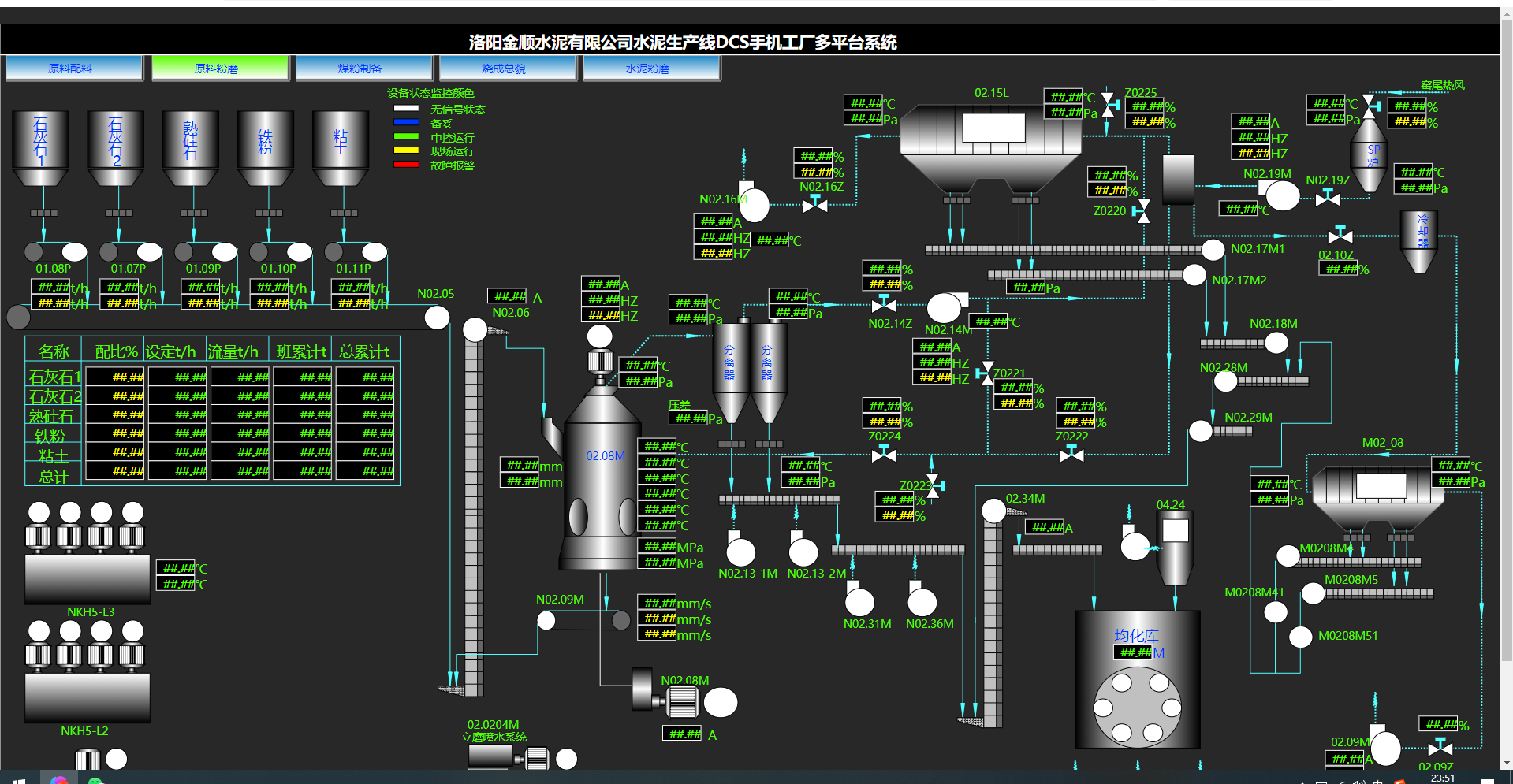Select the 01.08P belt feeder

tap(55, 252)
